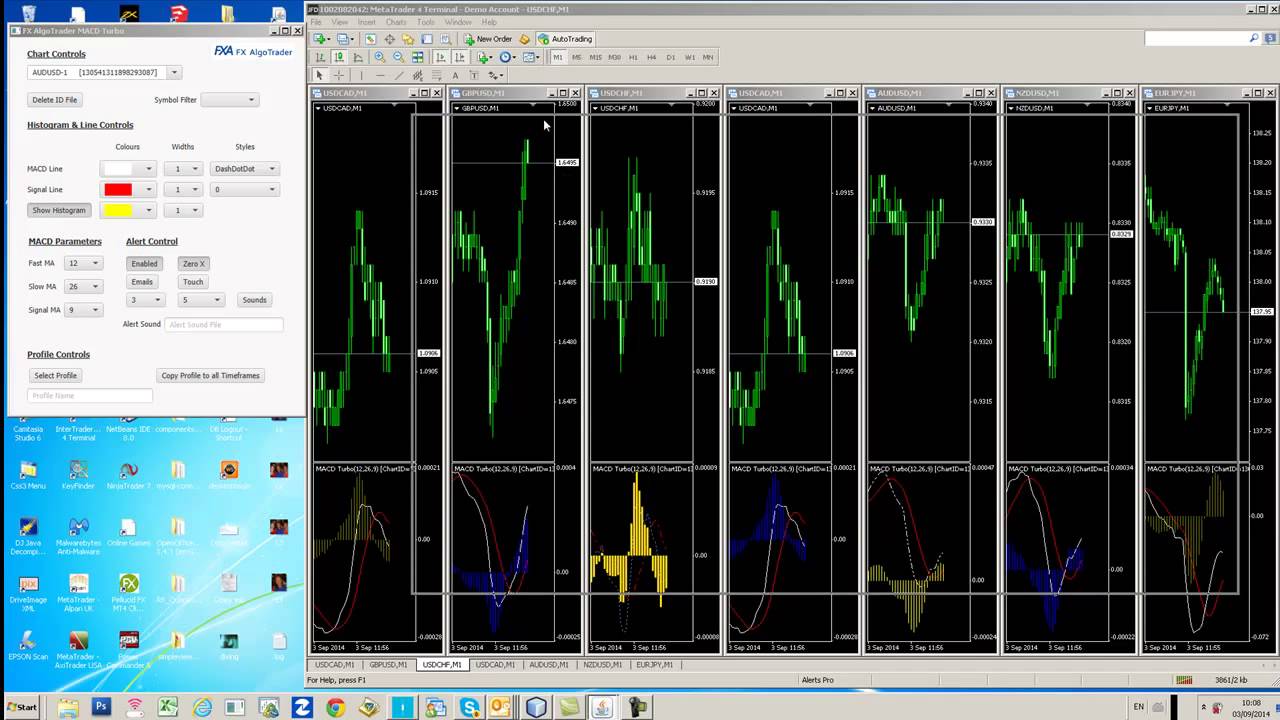Open the Signal MA value dropdown

(x=83, y=310)
